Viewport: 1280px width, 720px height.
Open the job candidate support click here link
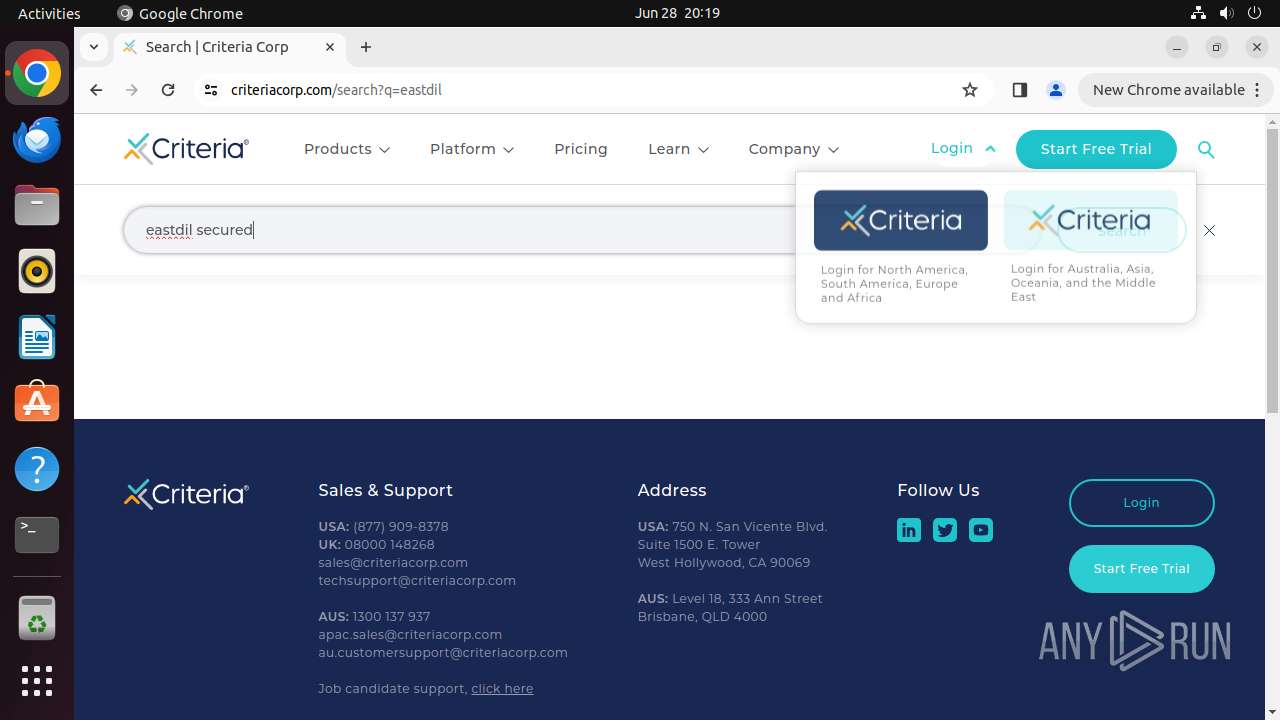tap(502, 688)
